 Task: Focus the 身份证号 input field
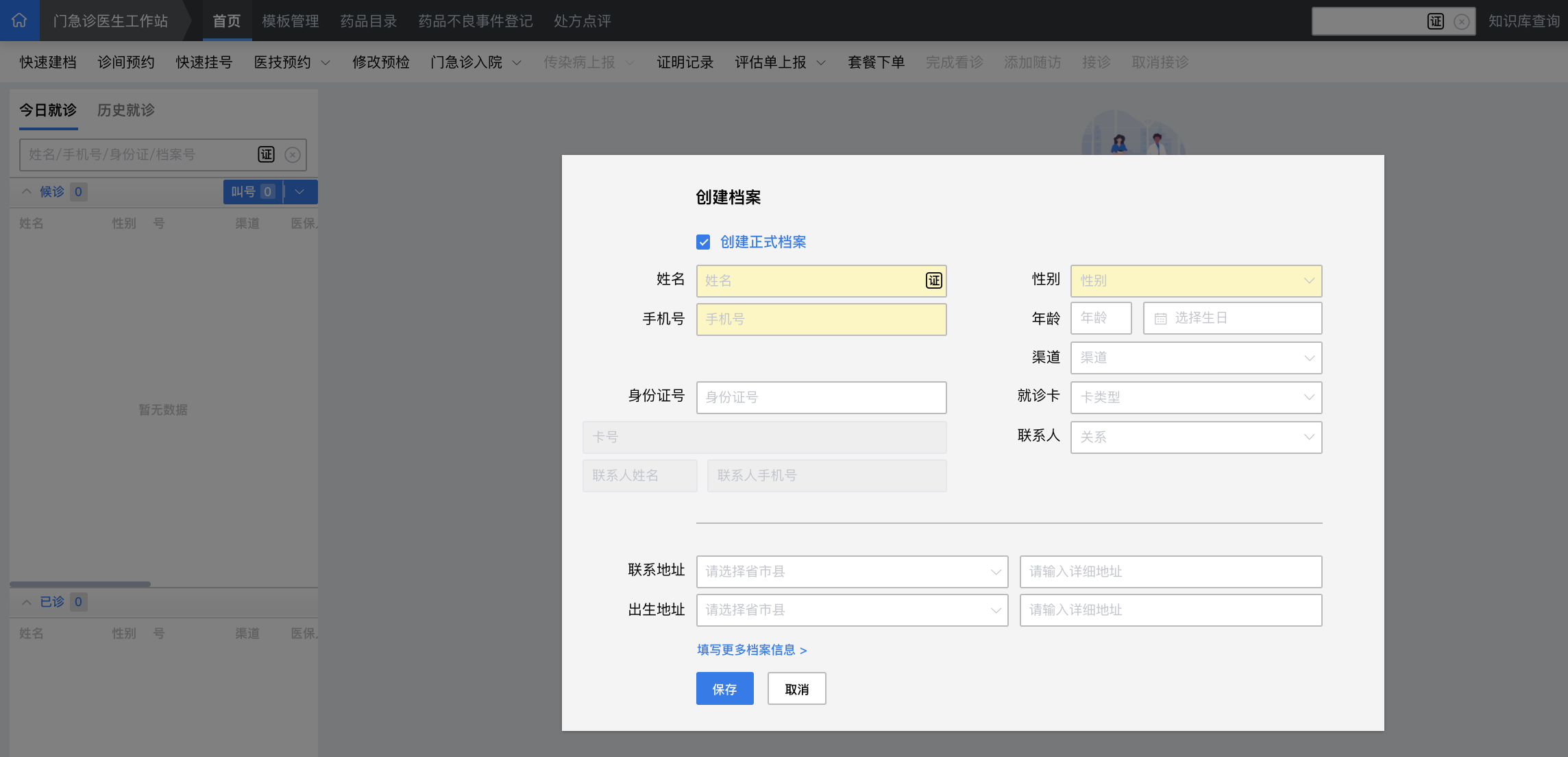tap(821, 397)
